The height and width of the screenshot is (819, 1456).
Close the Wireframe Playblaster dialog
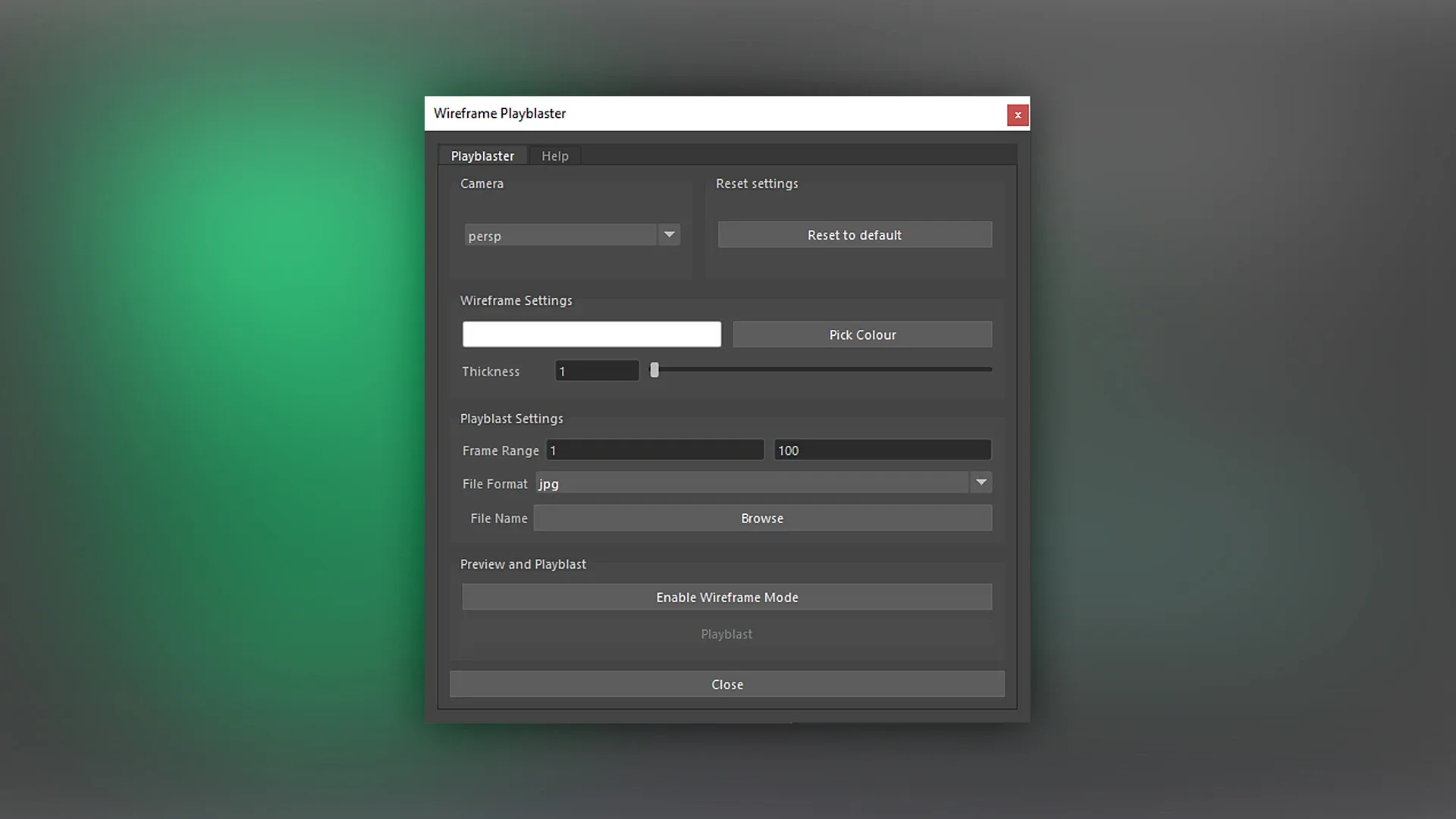(x=726, y=683)
